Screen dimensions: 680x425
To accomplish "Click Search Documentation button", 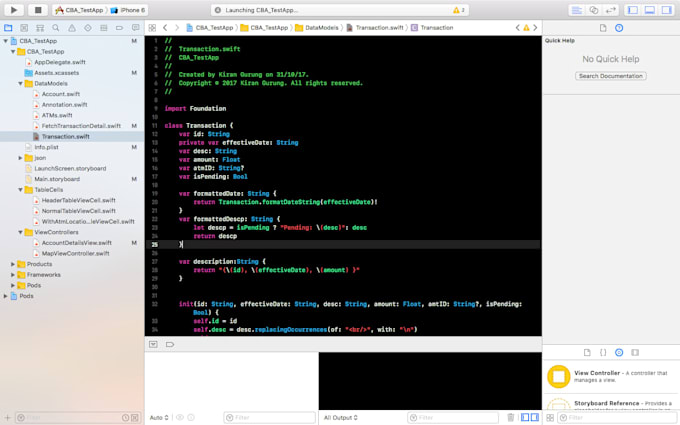I will pos(611,76).
